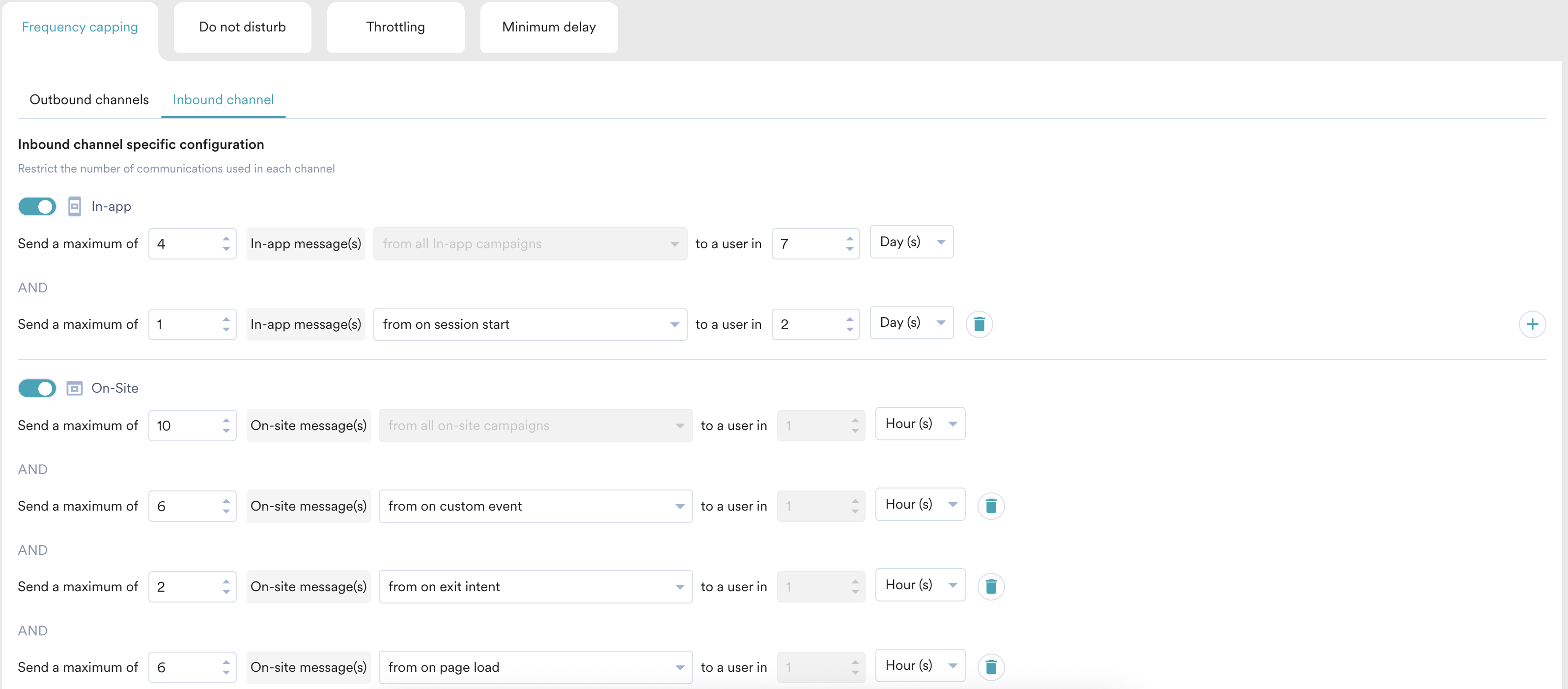Disable the In-app channel toggle
The width and height of the screenshot is (1568, 689).
(x=37, y=206)
